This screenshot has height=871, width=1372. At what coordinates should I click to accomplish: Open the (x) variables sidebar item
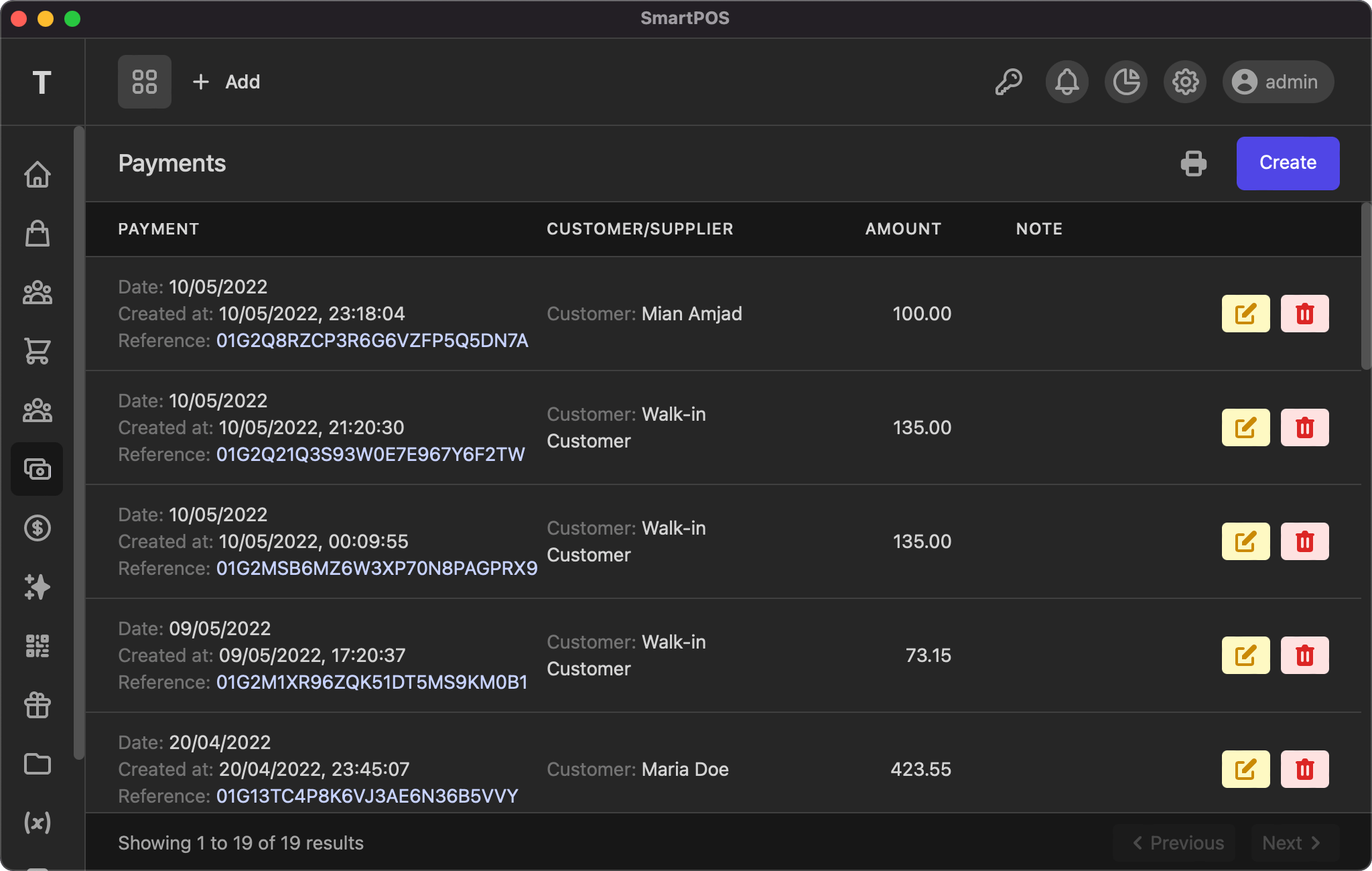(x=38, y=823)
